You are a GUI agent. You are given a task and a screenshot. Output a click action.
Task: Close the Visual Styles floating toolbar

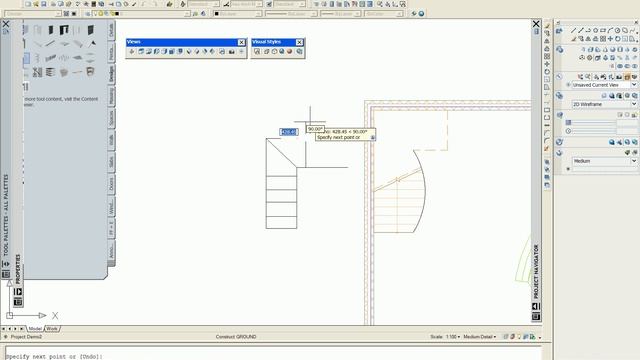[299, 42]
